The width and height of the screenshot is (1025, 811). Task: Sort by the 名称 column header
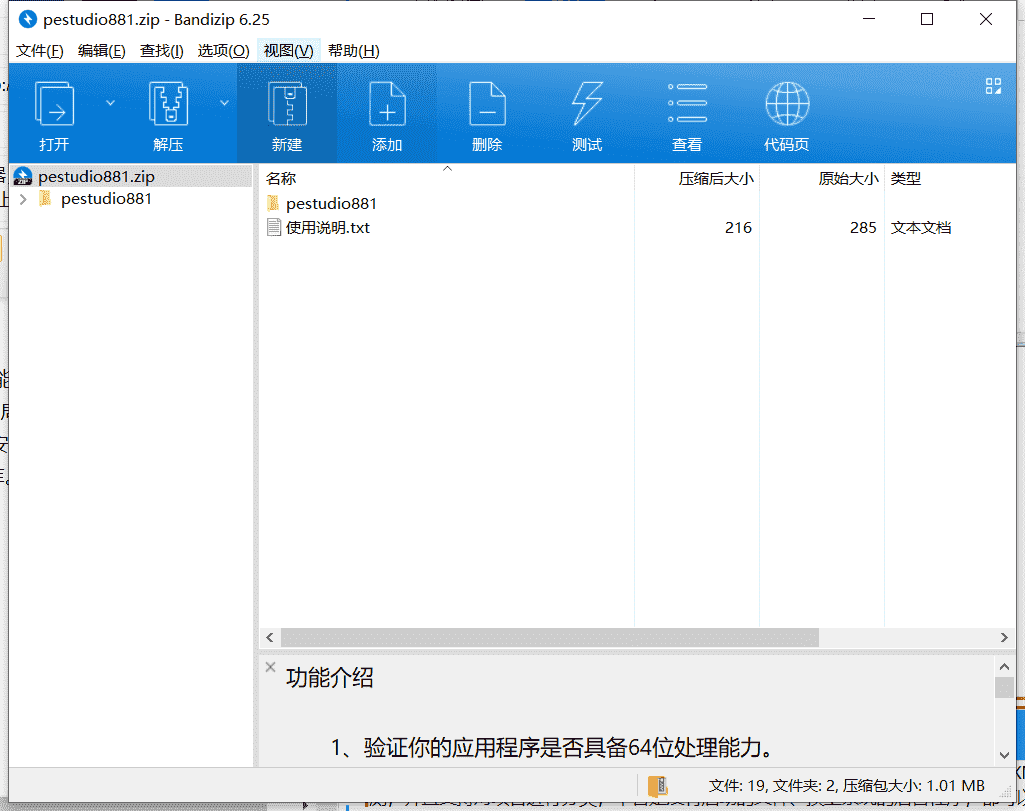(x=447, y=178)
